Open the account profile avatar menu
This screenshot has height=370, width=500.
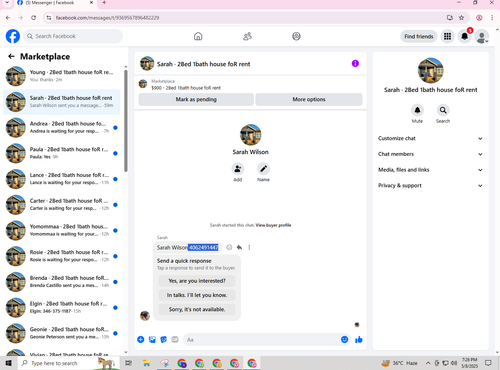click(x=482, y=36)
